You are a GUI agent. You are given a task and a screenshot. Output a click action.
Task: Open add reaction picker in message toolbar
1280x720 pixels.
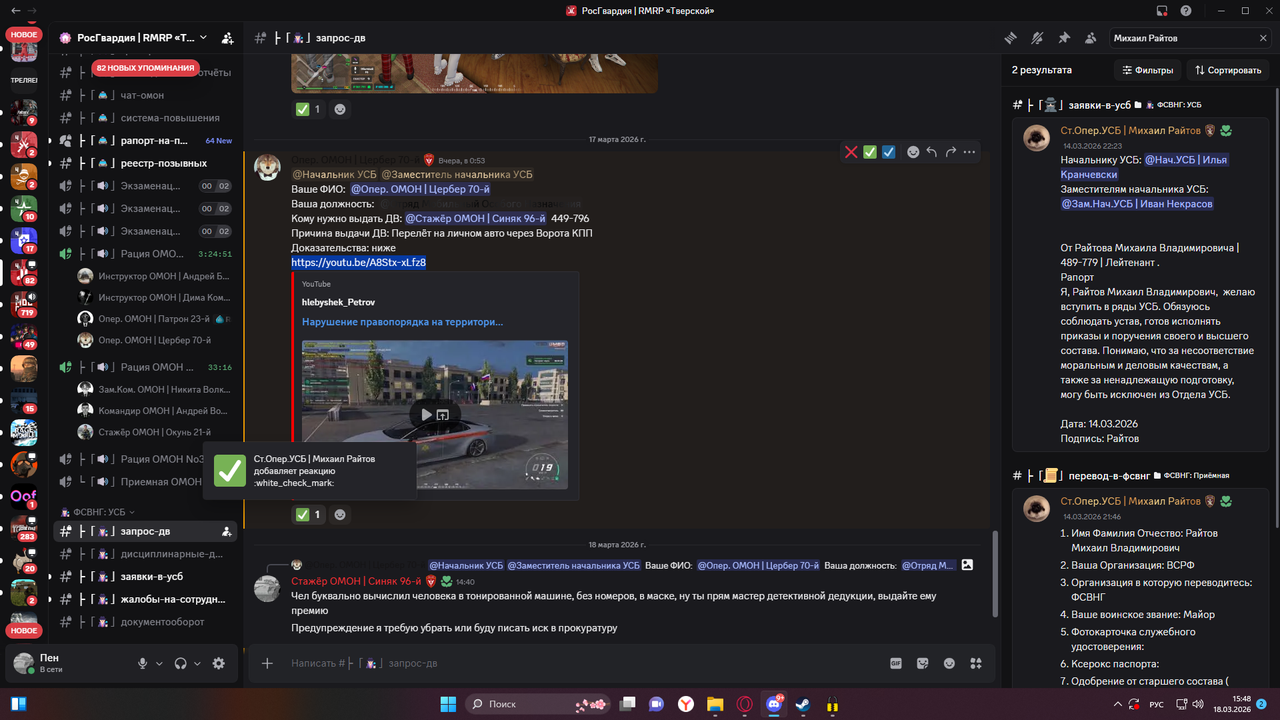[913, 152]
